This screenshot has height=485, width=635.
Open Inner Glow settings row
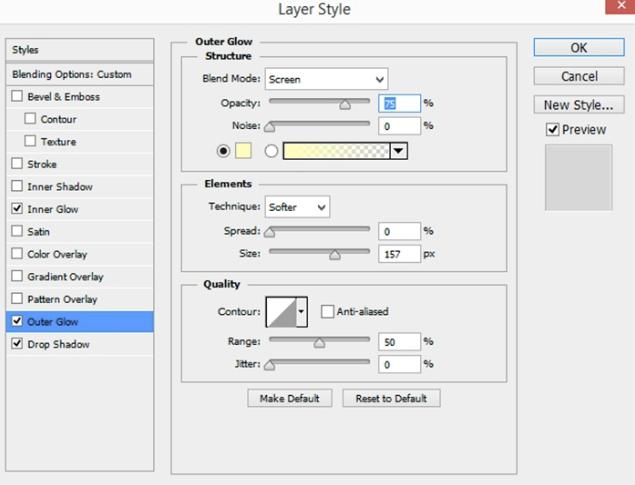pyautogui.click(x=80, y=209)
